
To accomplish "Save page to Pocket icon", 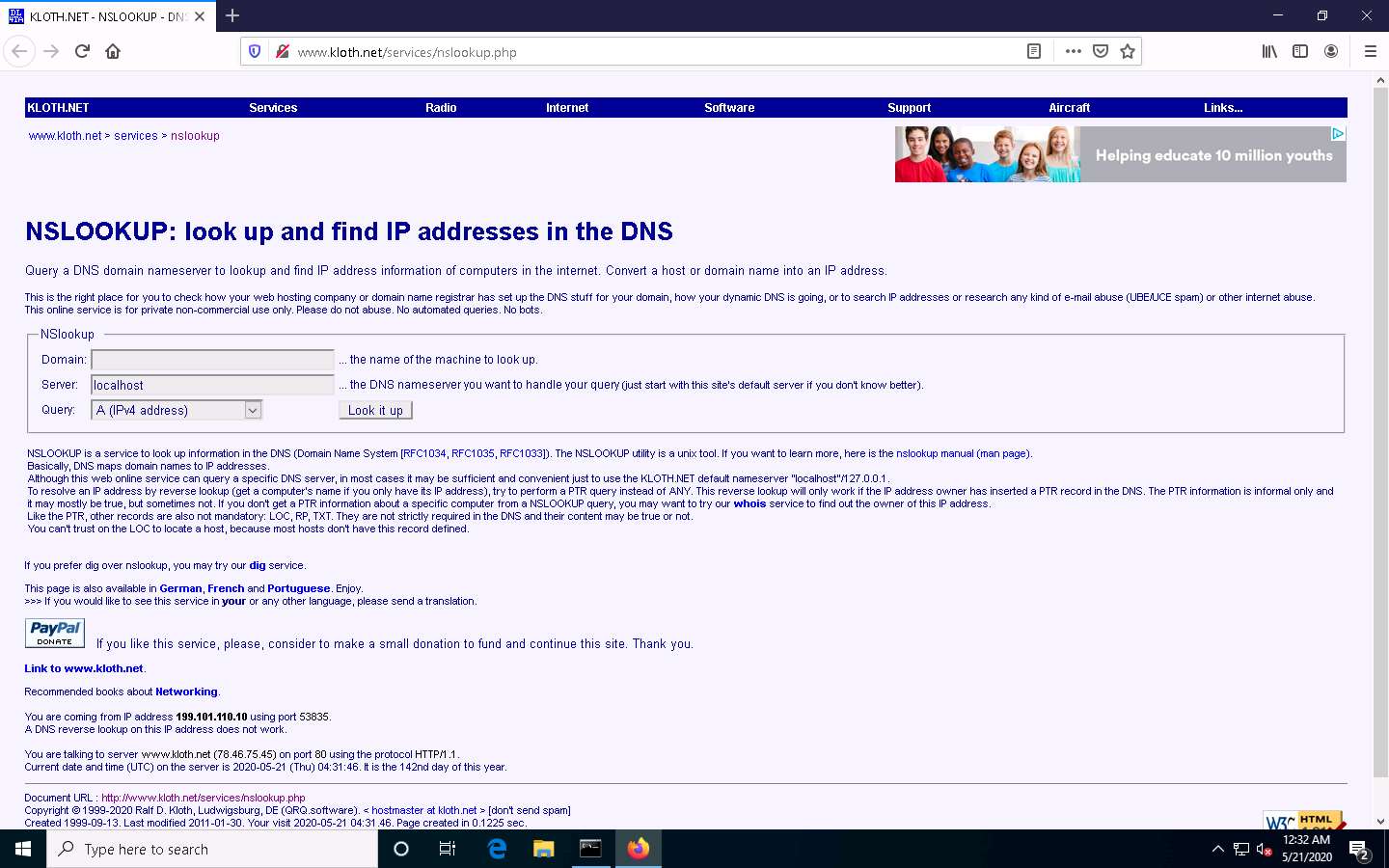I will 1101,51.
